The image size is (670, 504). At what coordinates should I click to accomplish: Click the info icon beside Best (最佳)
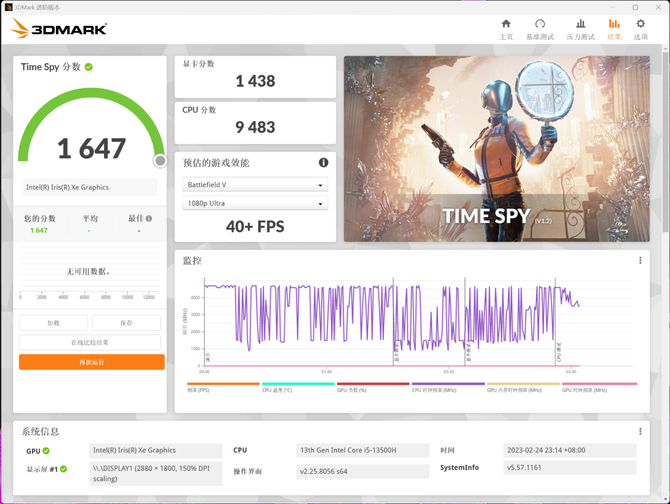coord(149,218)
